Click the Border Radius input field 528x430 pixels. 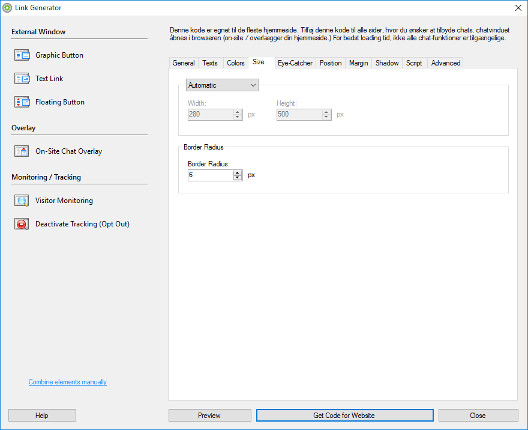210,175
